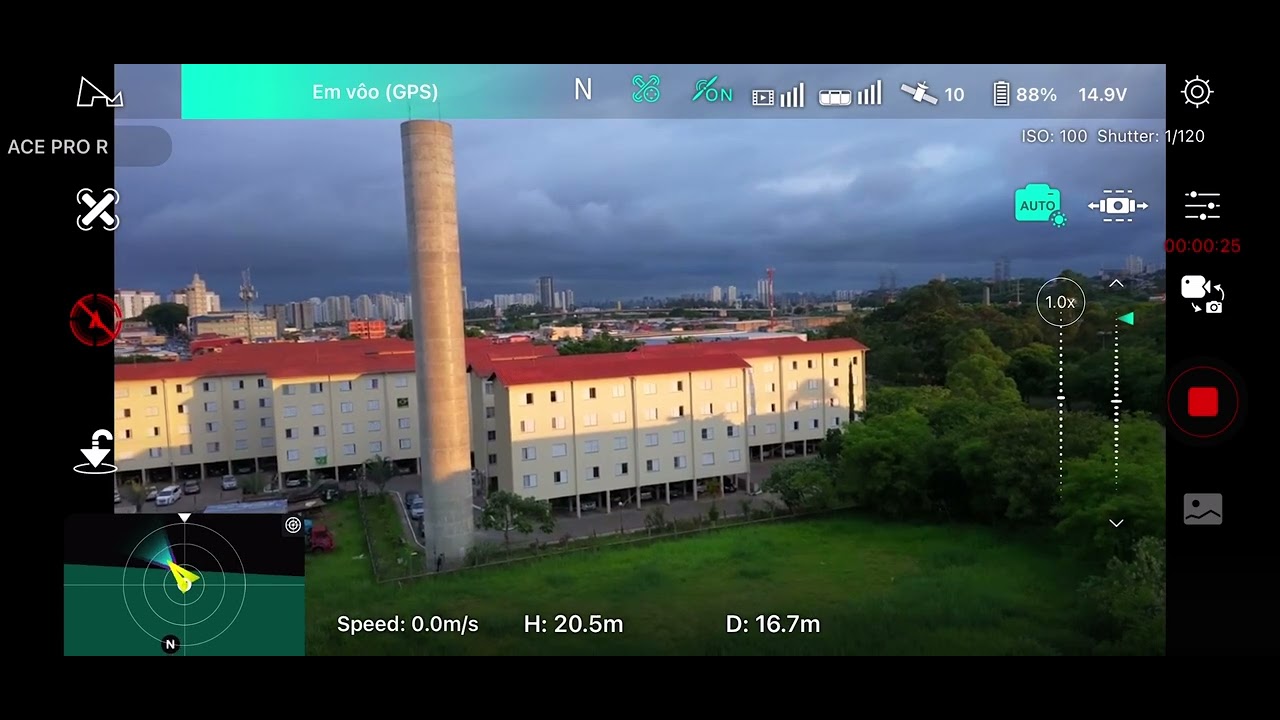
Task: Tap the 88% battery indicator
Action: coord(1024,94)
